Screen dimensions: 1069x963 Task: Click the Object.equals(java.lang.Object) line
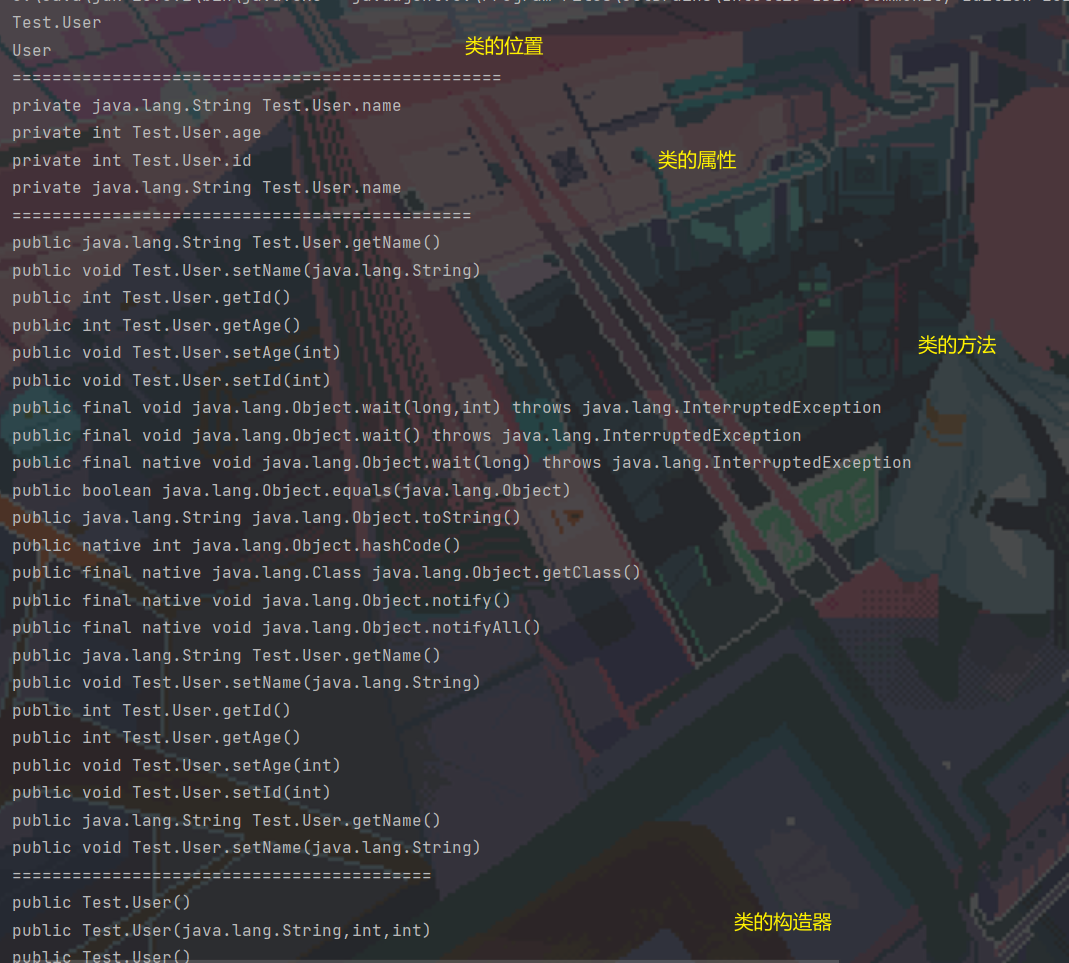pos(291,491)
